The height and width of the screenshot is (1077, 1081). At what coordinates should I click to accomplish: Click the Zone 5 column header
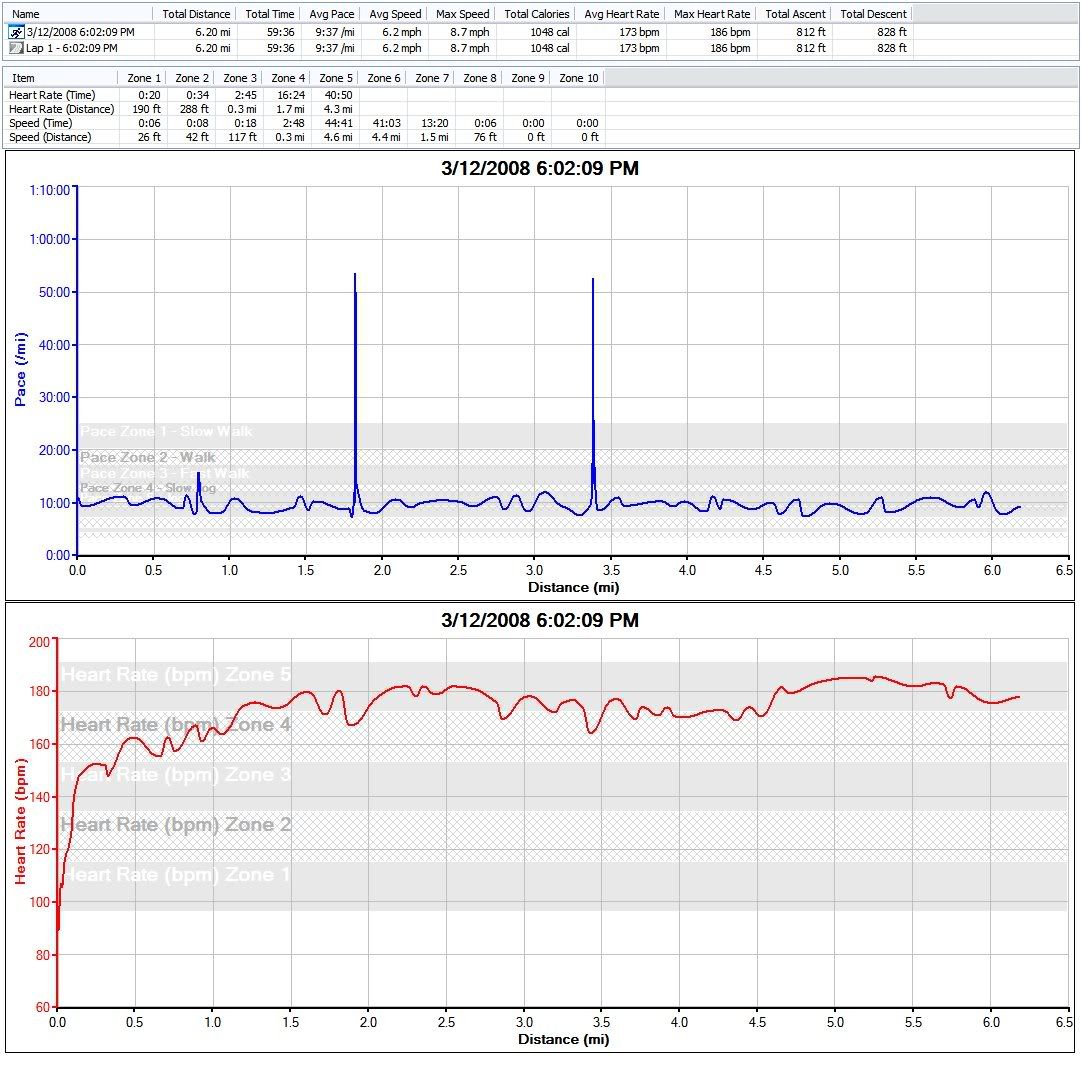coord(336,78)
